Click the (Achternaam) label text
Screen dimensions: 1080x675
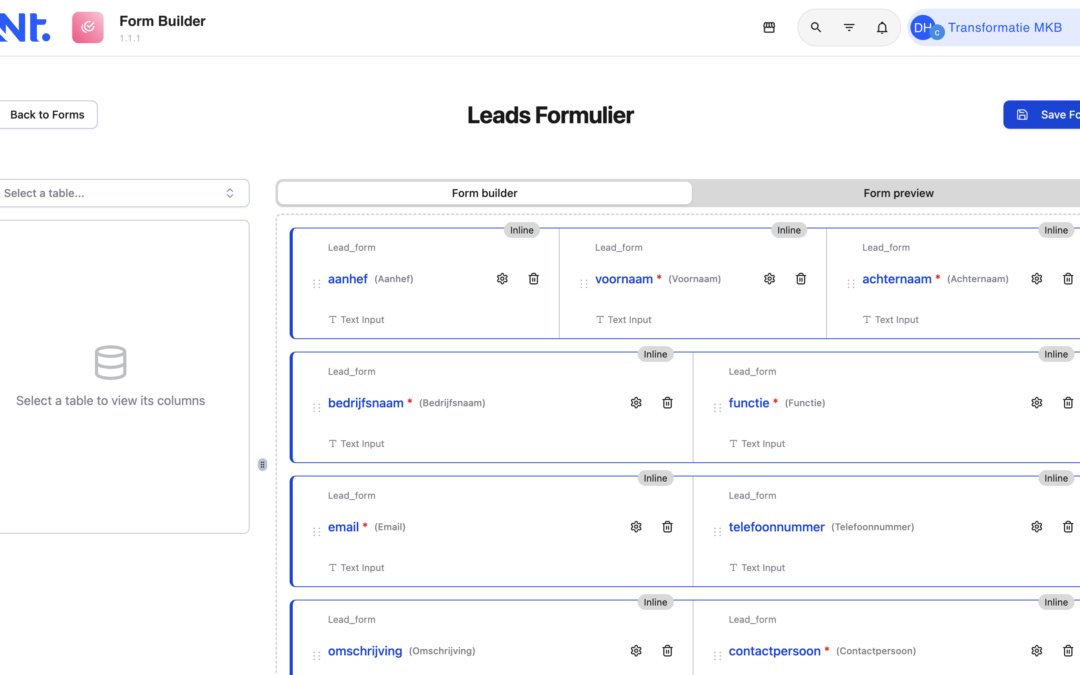[977, 279]
